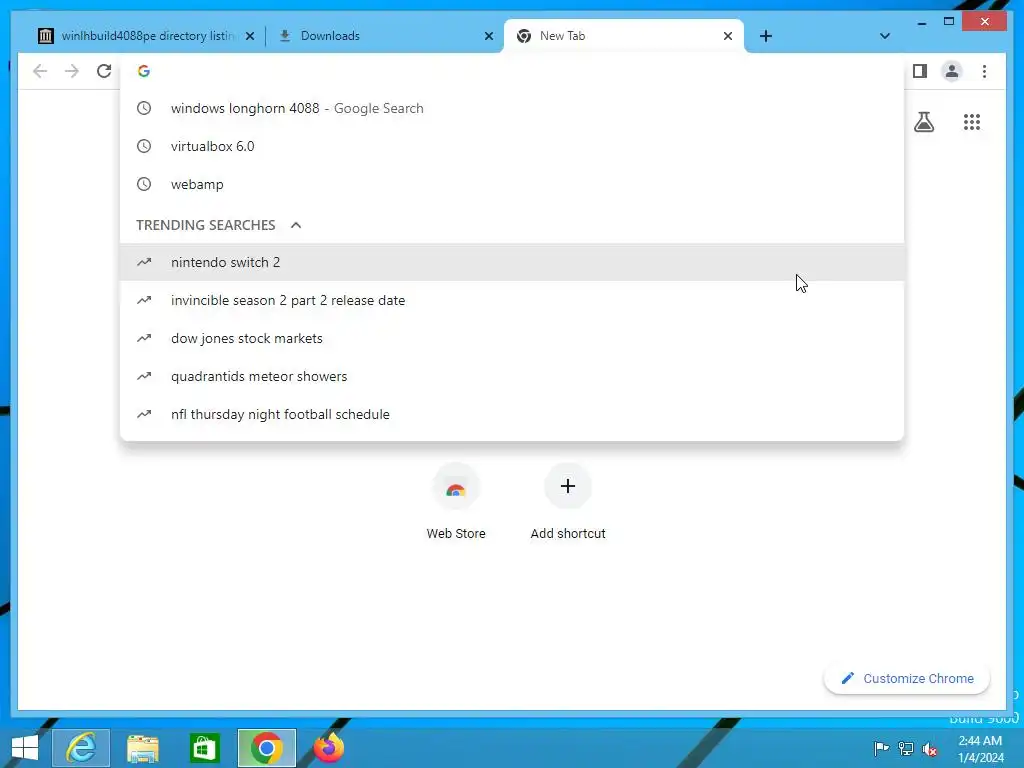Close the winlhbuild4088pe directory listing tab
Image resolution: width=1024 pixels, height=768 pixels.
249,37
